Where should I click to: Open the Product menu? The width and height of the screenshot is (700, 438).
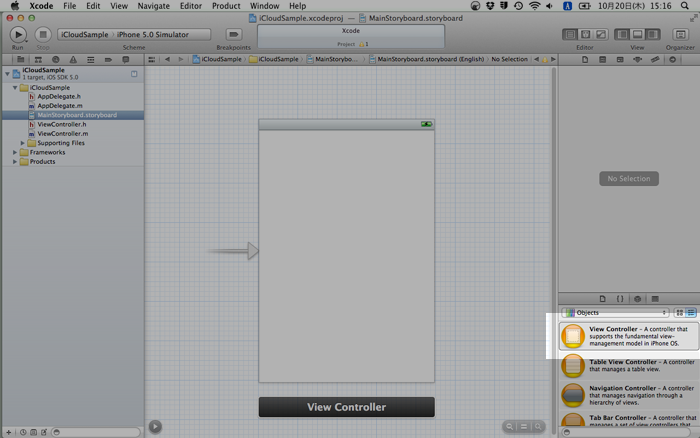point(226,6)
